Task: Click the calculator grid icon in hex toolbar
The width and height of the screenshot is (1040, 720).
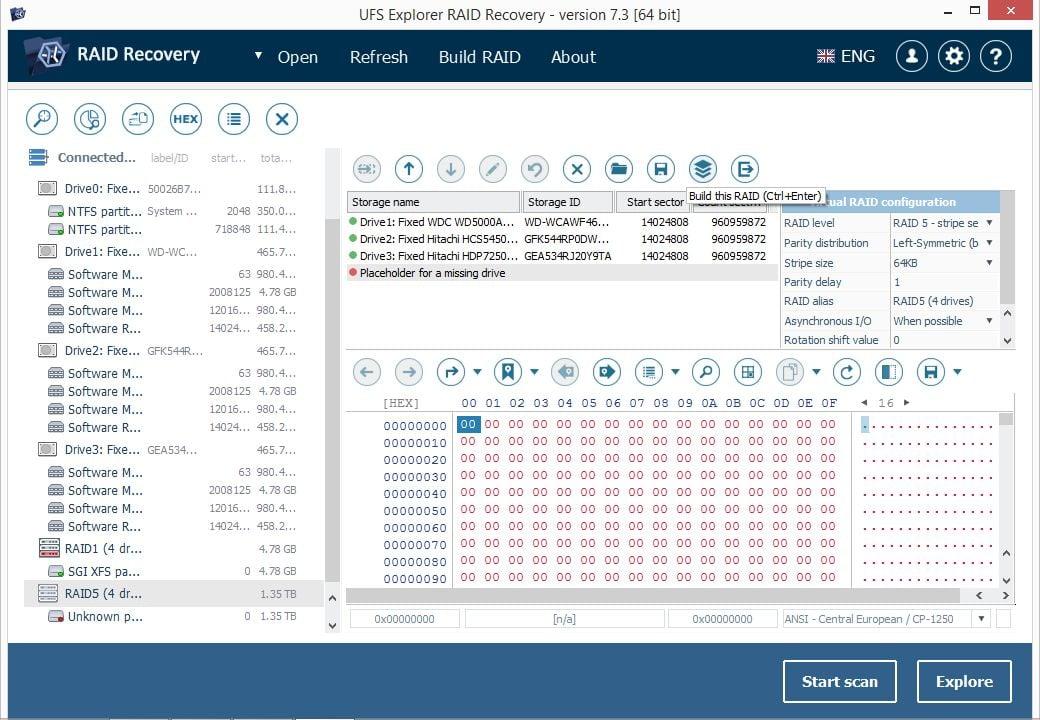Action: [x=748, y=372]
